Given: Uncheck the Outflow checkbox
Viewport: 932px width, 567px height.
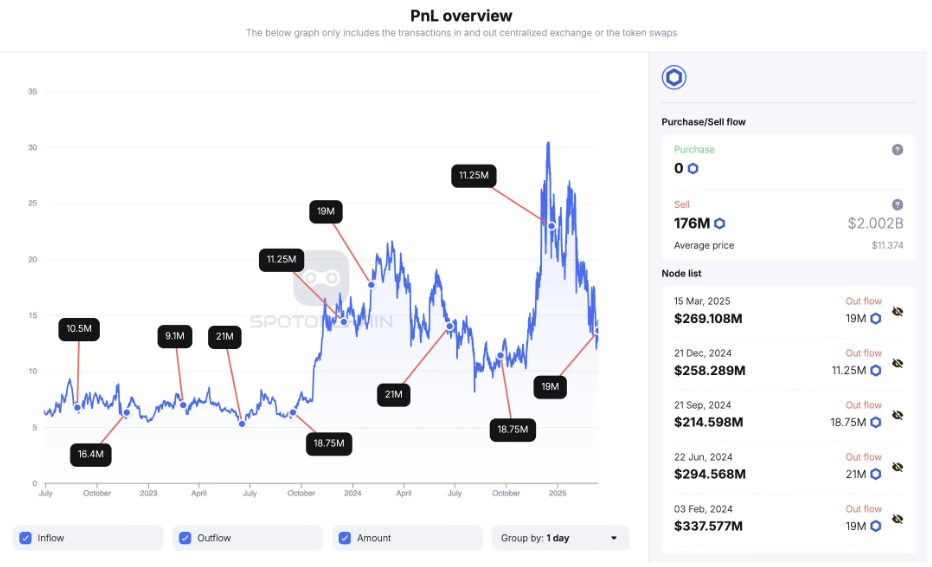Looking at the screenshot, I should pyautogui.click(x=185, y=538).
